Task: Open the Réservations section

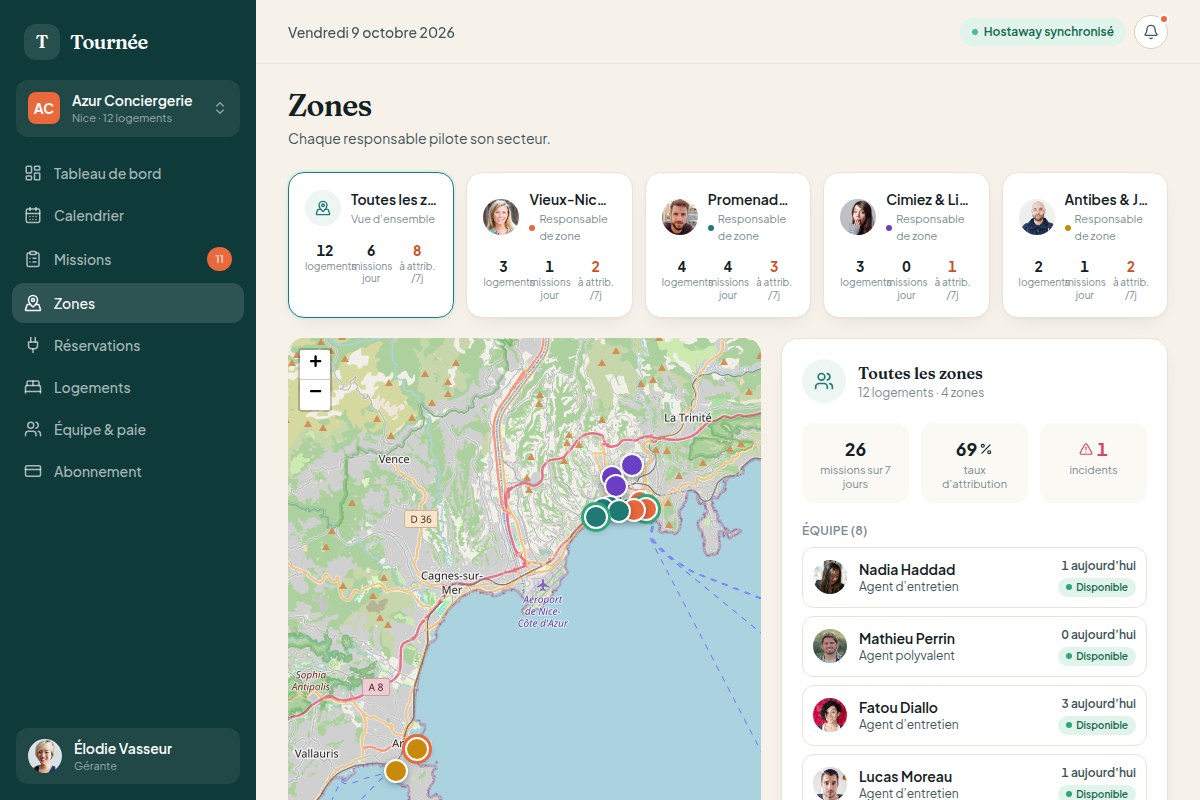Action: tap(128, 345)
